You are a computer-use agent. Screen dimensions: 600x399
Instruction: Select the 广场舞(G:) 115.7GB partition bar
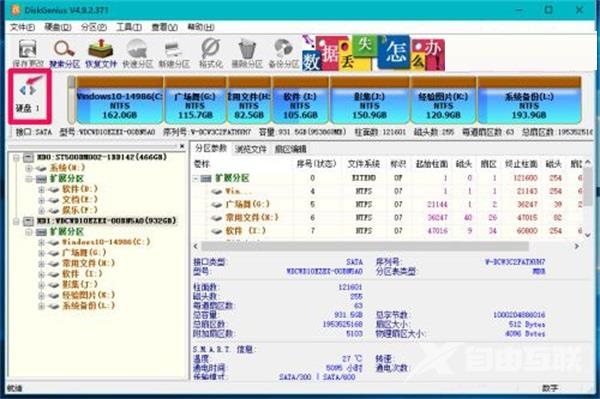[x=196, y=101]
